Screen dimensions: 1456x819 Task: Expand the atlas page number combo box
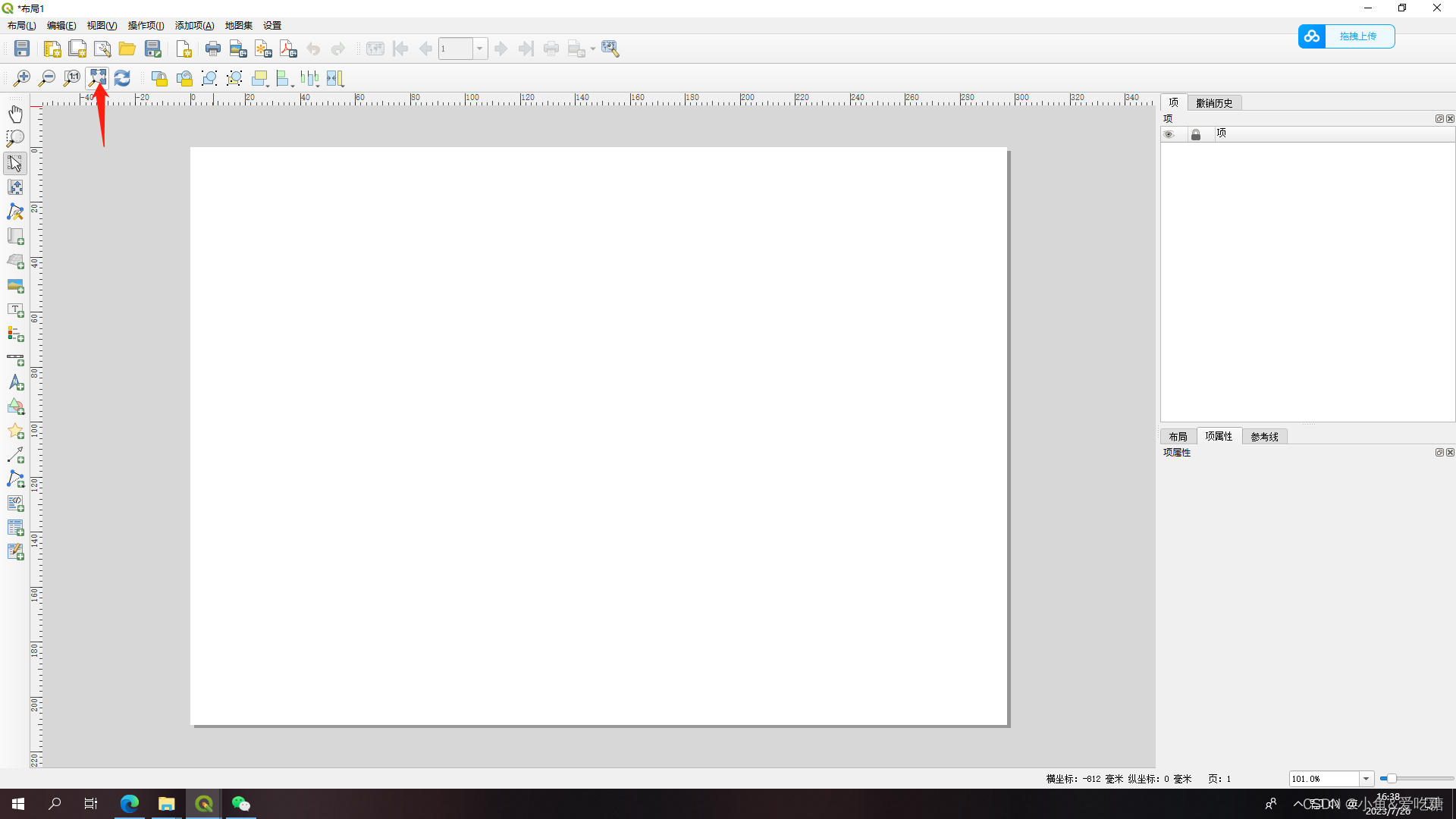point(479,49)
